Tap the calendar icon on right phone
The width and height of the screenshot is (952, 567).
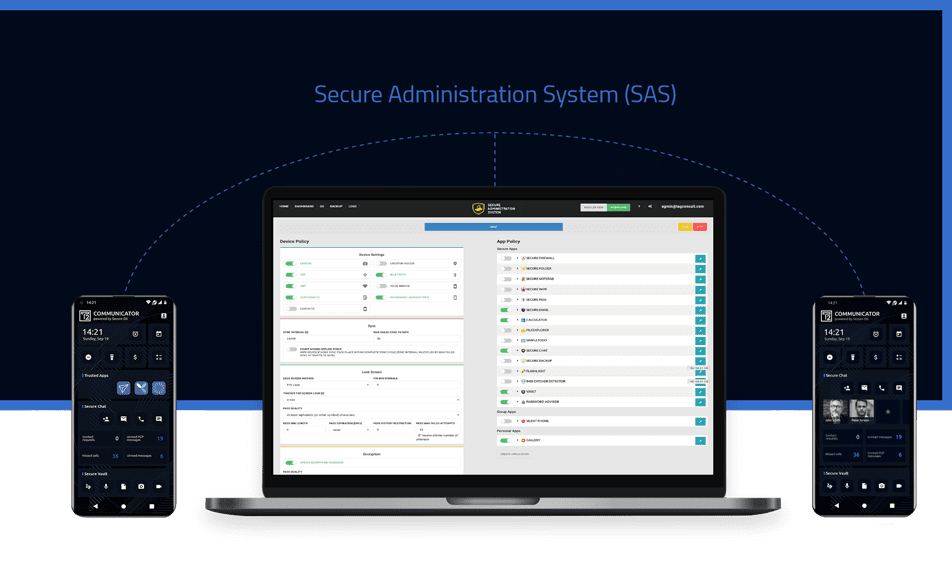[x=902, y=332]
